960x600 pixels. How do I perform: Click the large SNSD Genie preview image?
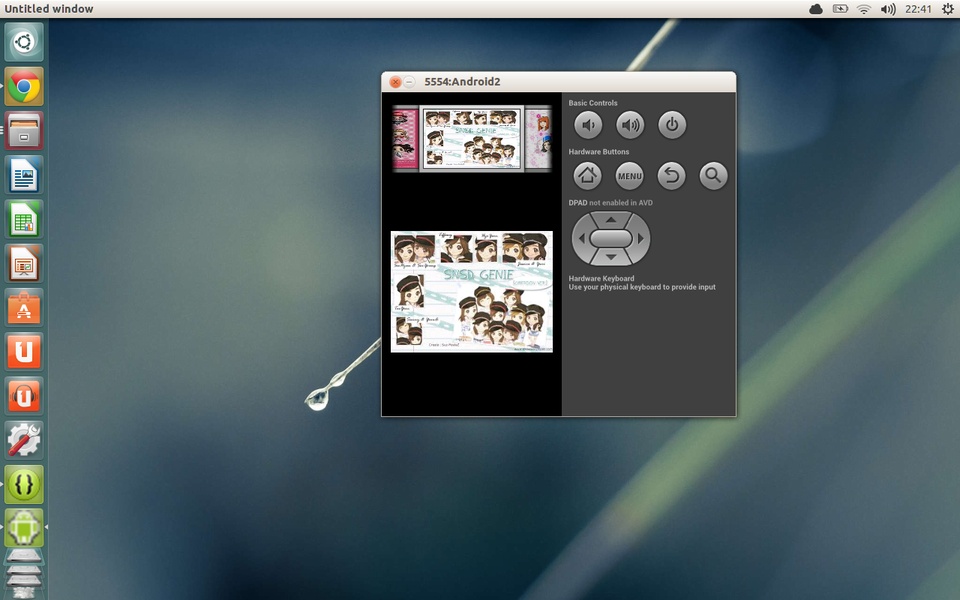[471, 291]
